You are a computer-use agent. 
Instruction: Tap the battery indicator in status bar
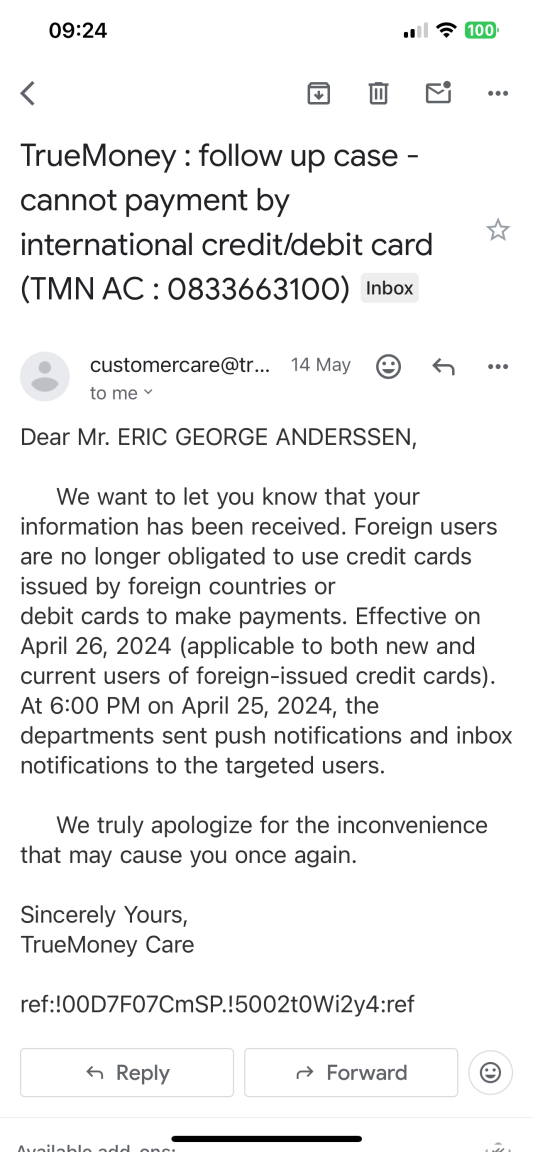(482, 30)
